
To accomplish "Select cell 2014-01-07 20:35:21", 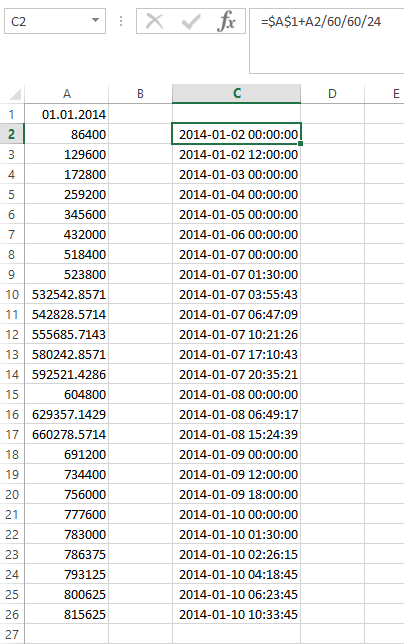I will 236,374.
